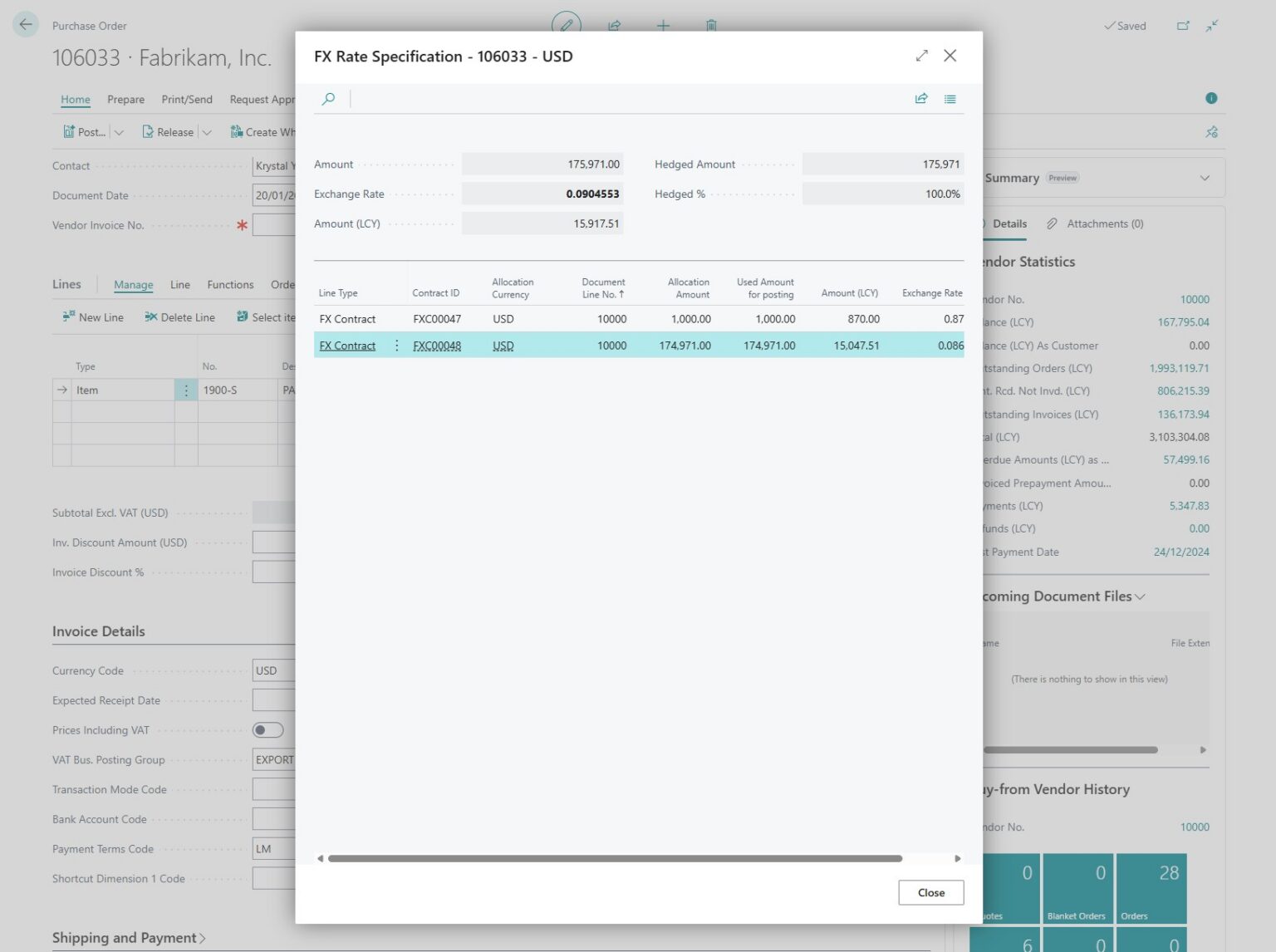Collapse Incoming Document Files section
Image resolution: width=1276 pixels, height=952 pixels.
coord(1140,596)
